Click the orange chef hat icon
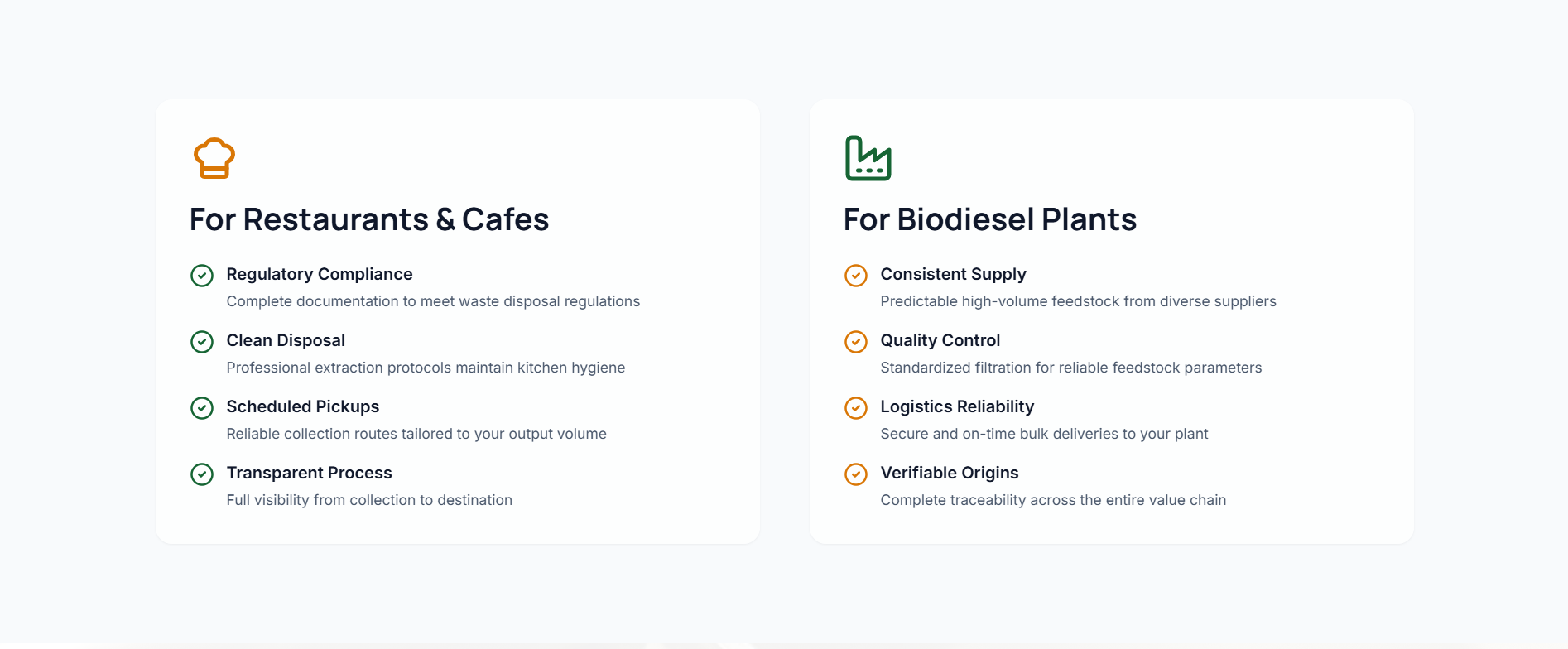Image resolution: width=1568 pixels, height=649 pixels. (214, 158)
